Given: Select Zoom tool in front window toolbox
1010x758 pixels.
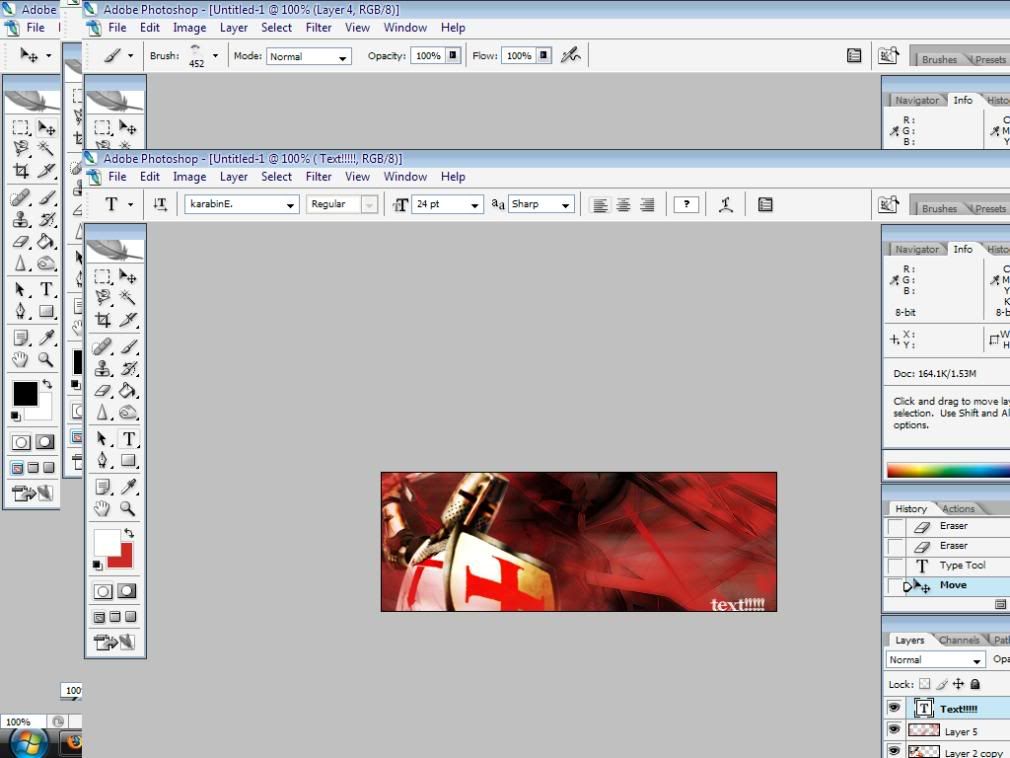Looking at the screenshot, I should click(128, 509).
